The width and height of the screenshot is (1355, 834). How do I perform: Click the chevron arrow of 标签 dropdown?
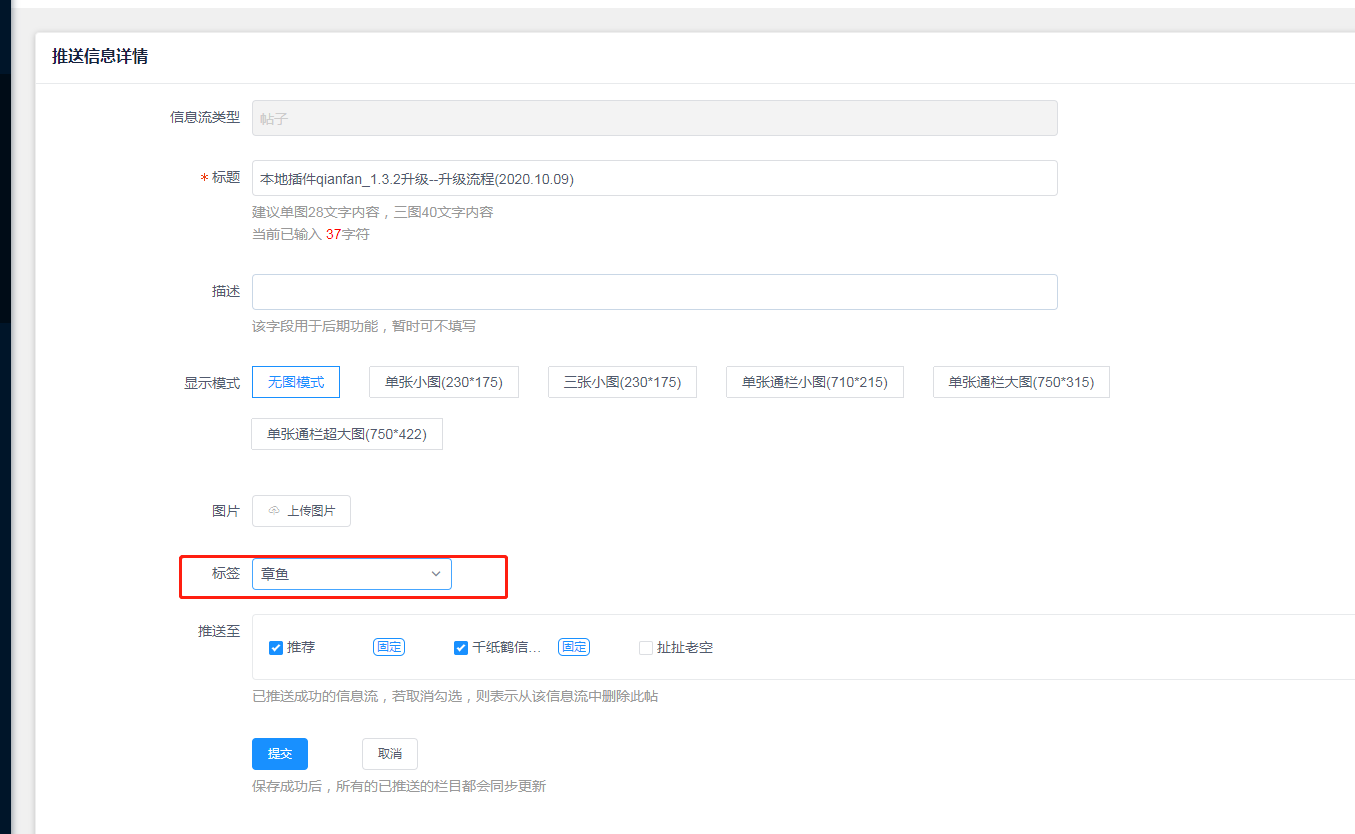(436, 574)
